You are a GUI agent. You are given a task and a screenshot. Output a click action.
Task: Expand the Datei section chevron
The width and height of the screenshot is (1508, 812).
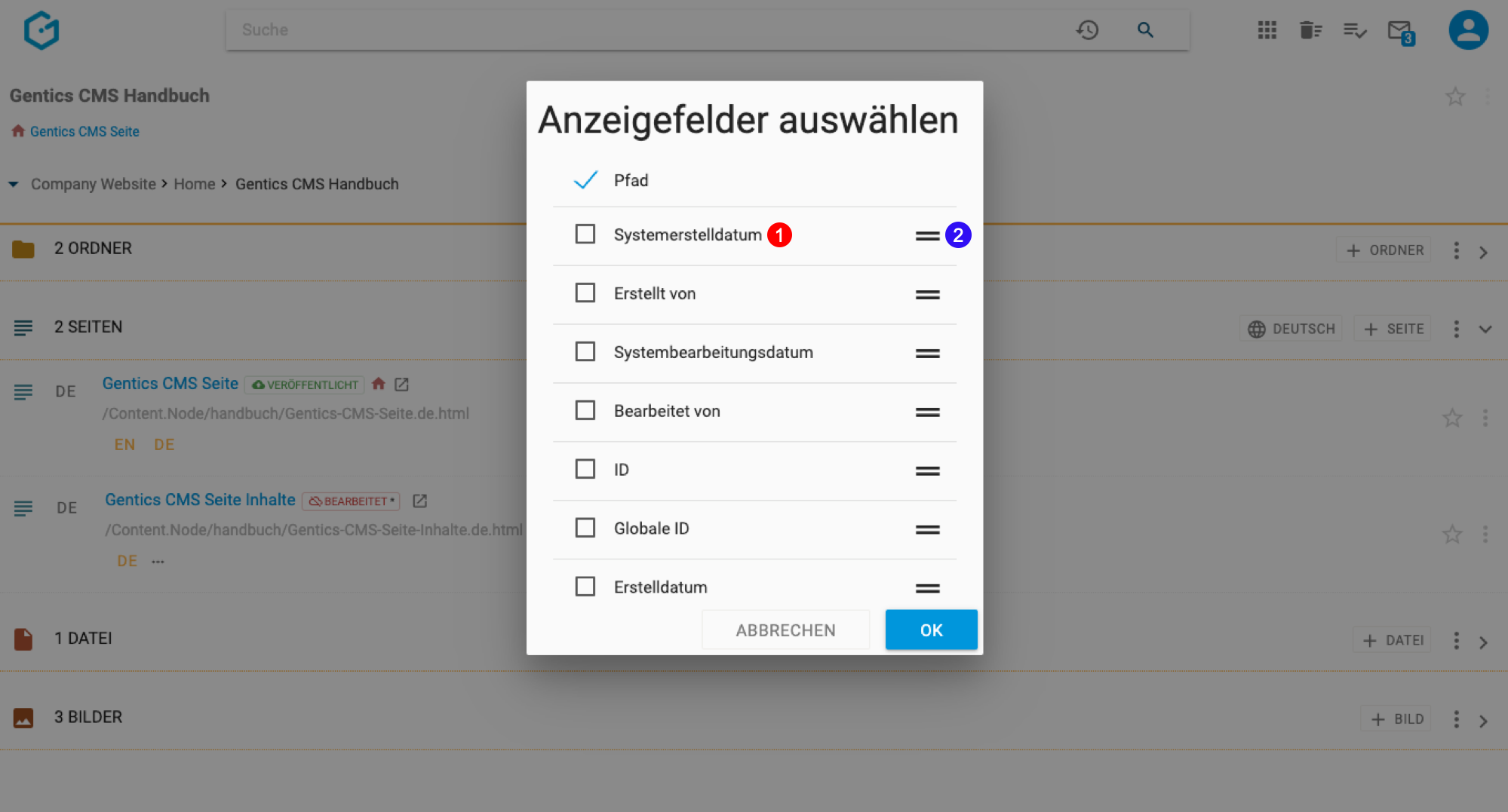point(1484,642)
